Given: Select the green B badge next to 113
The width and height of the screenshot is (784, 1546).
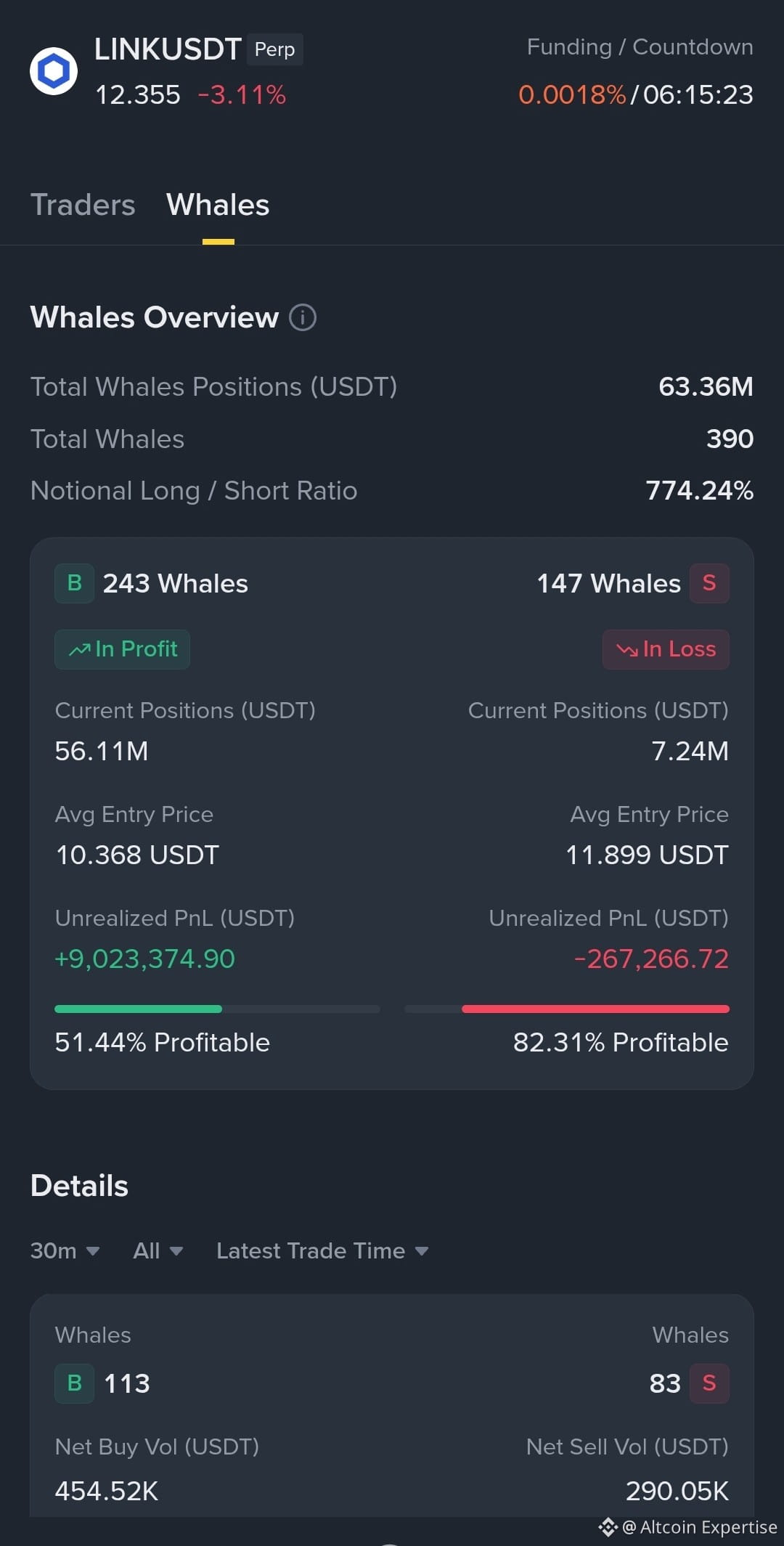Looking at the screenshot, I should 74,1383.
